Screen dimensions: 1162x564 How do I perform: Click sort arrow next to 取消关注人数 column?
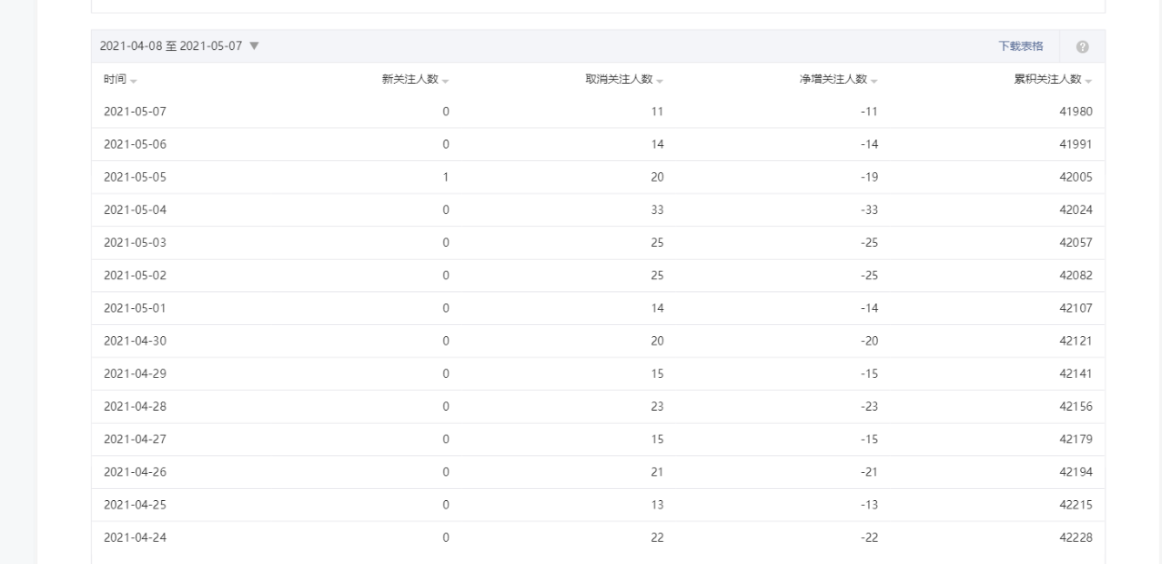tap(660, 81)
